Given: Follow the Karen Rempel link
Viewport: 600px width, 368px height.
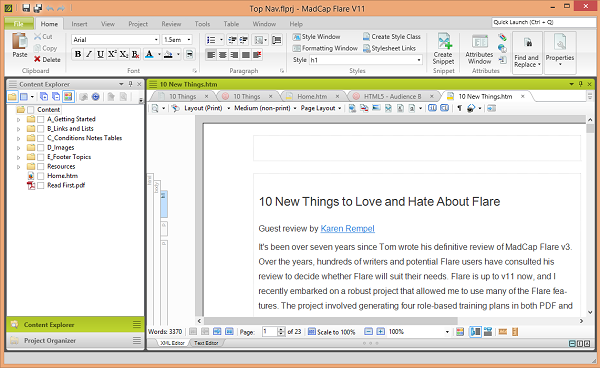Looking at the screenshot, I should pos(347,229).
